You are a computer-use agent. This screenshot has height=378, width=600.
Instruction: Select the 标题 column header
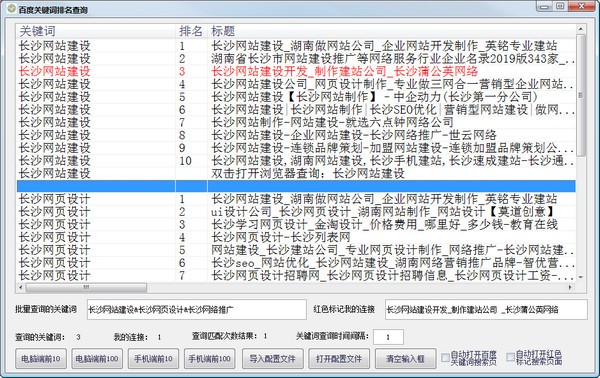(x=391, y=31)
